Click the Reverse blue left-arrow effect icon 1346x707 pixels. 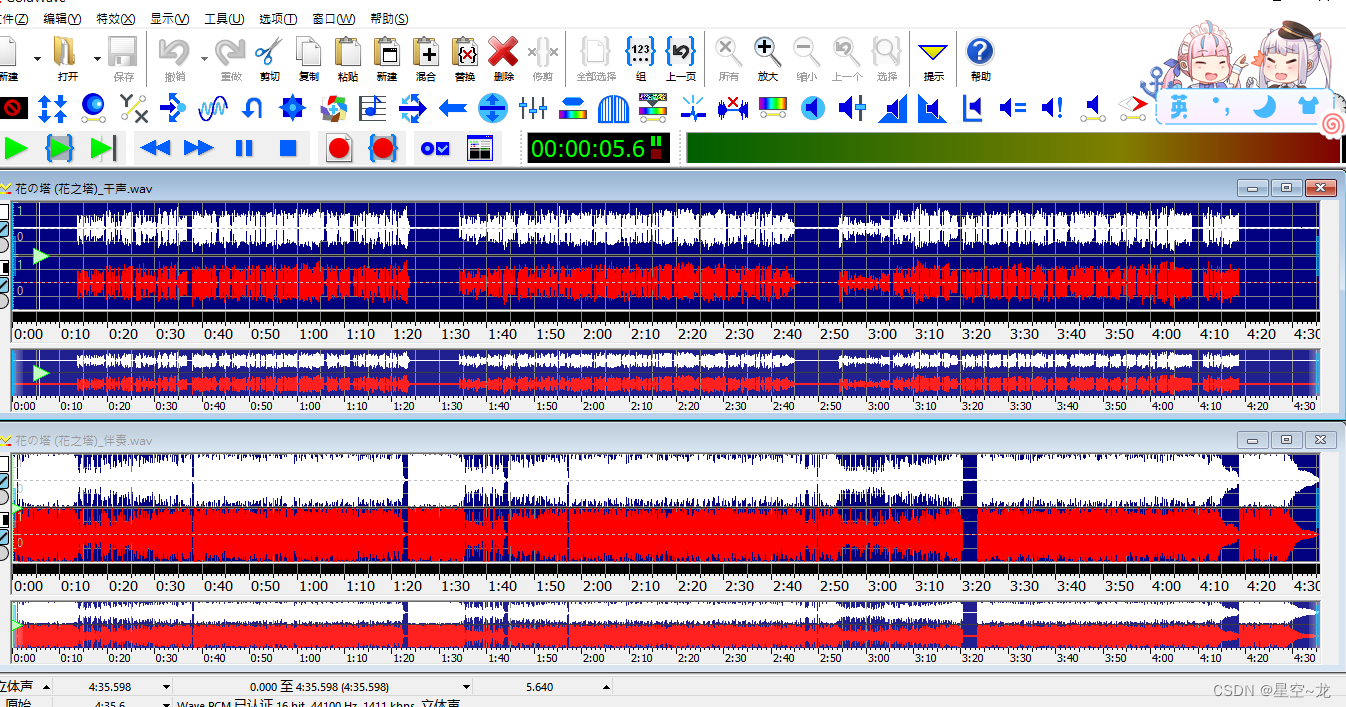[453, 108]
